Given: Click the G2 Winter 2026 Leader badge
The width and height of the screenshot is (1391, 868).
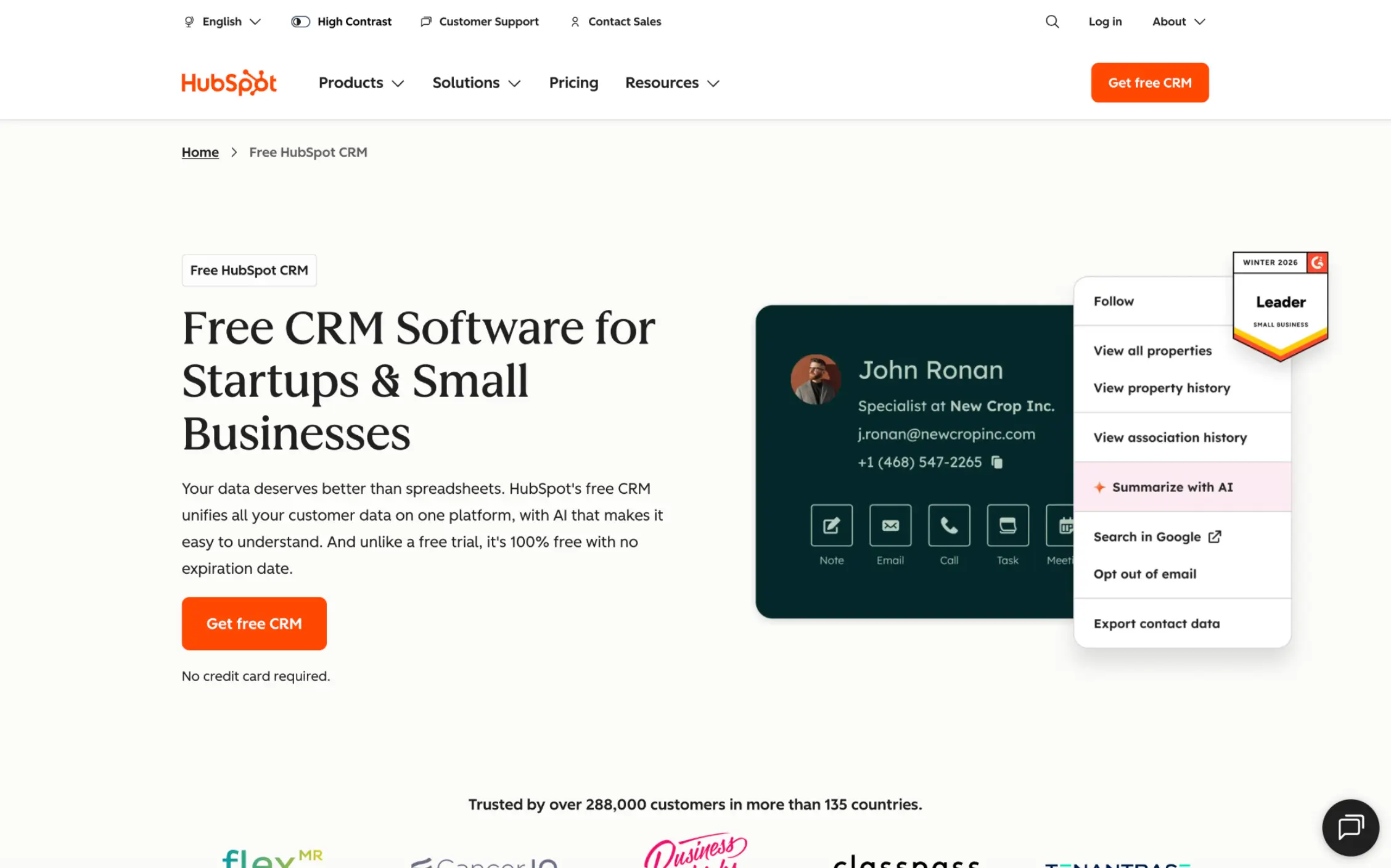Looking at the screenshot, I should click(x=1280, y=306).
